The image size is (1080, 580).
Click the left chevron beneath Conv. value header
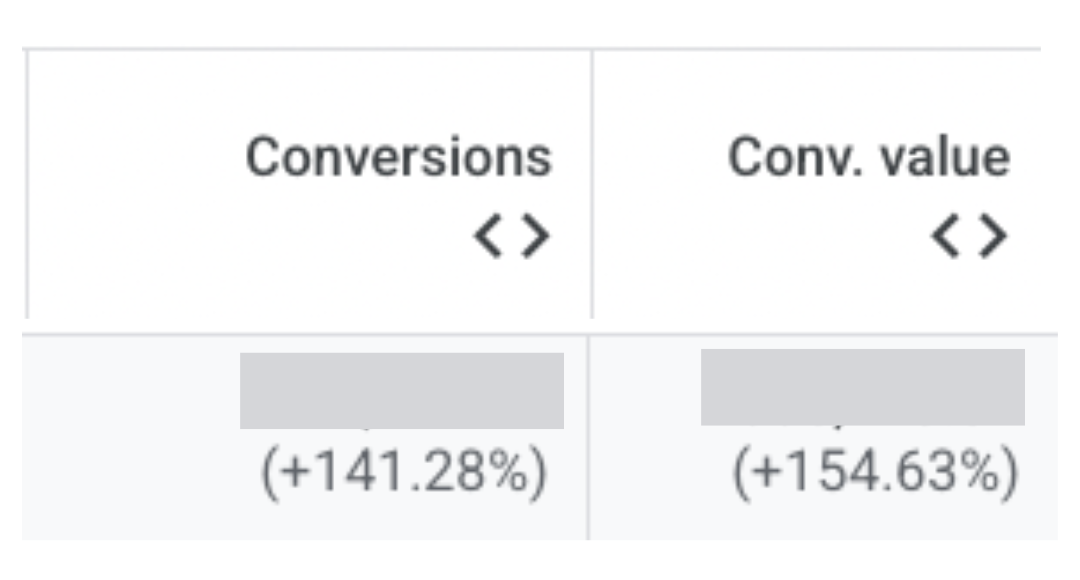[x=946, y=237]
